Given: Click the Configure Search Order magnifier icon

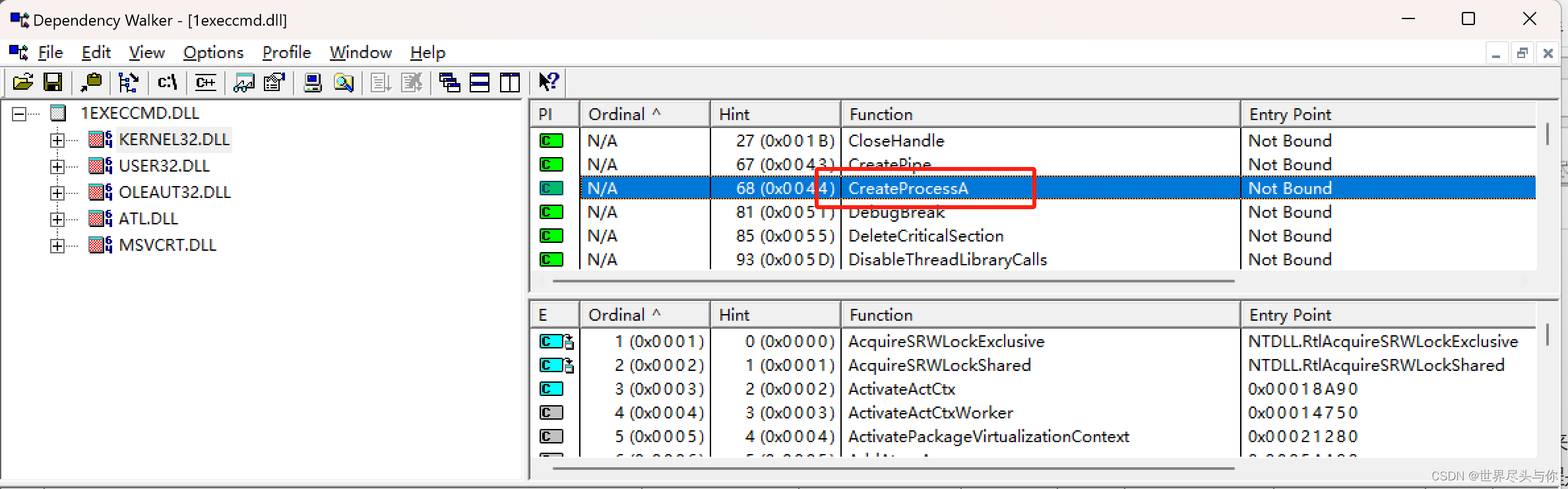Looking at the screenshot, I should tap(344, 82).
